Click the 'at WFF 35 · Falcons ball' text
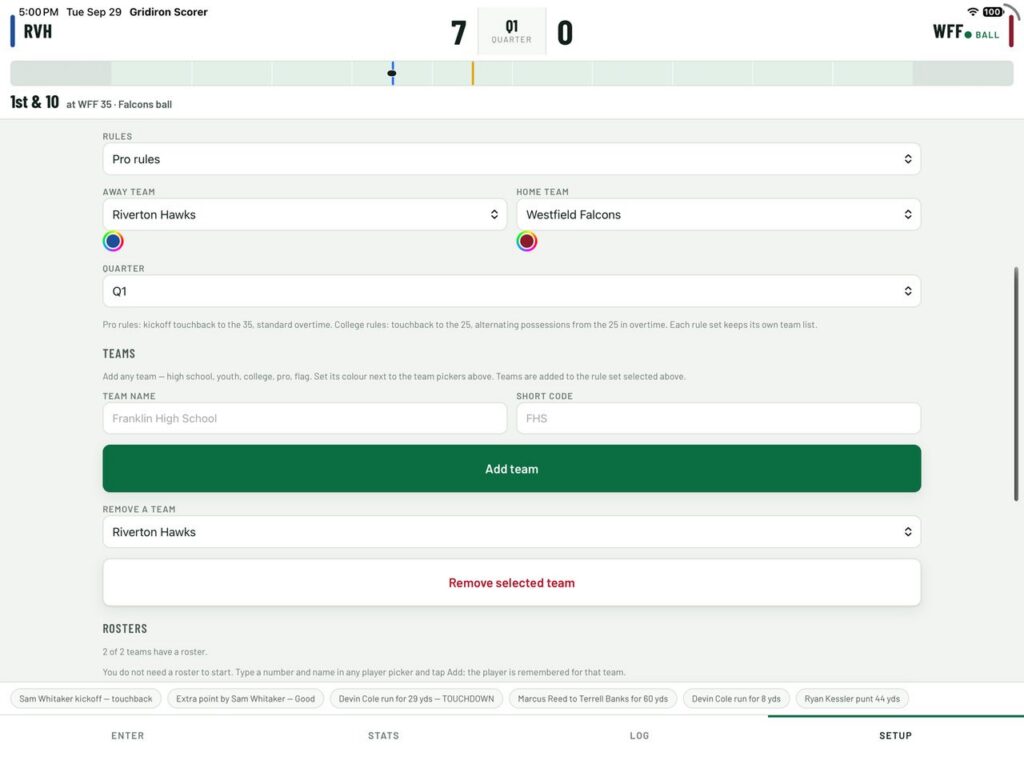The image size is (1024, 768). pyautogui.click(x=119, y=104)
